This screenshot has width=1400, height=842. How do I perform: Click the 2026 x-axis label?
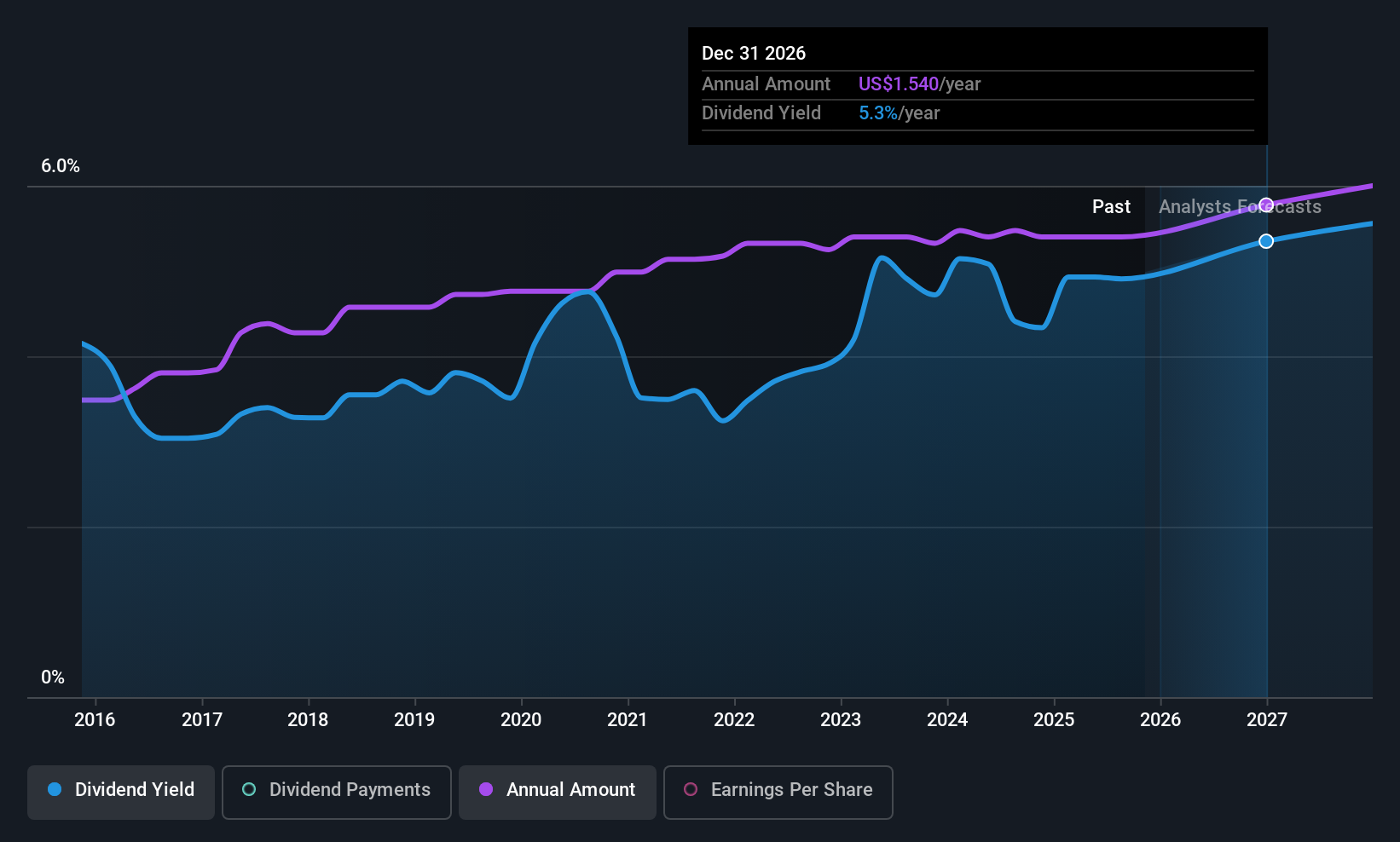[1160, 719]
